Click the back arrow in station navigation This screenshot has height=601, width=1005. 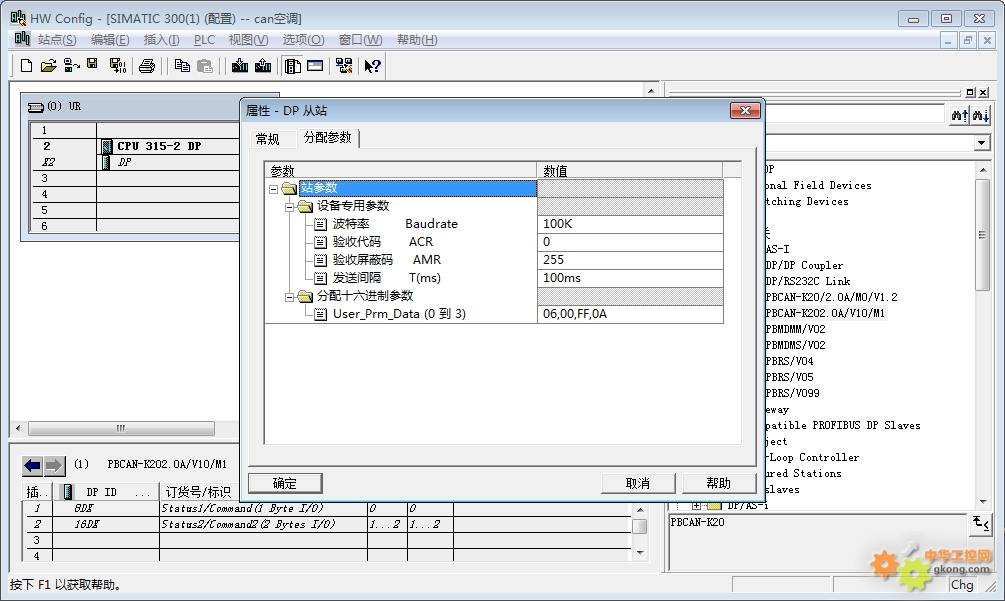(32, 465)
